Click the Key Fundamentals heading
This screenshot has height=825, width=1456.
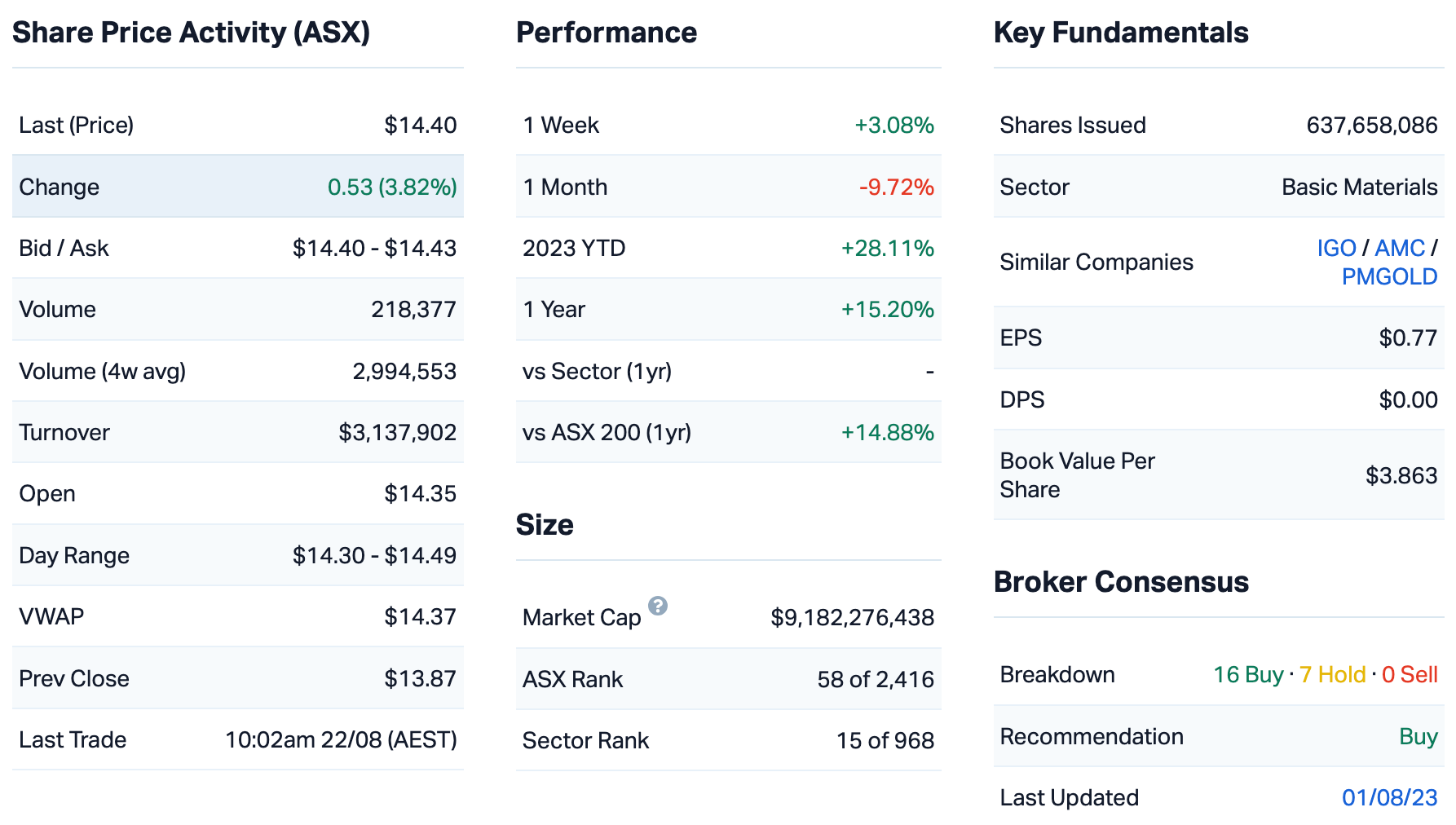pos(1121,33)
